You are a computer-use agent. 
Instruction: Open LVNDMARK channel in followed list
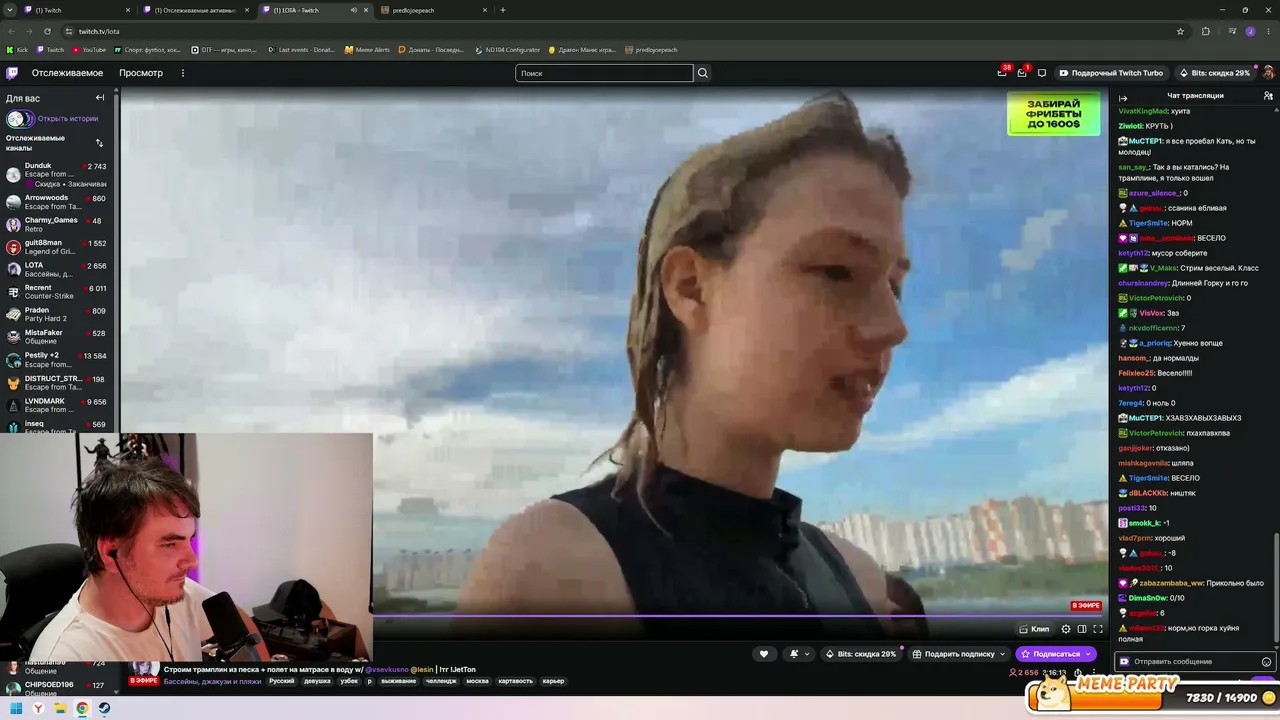pyautogui.click(x=57, y=405)
